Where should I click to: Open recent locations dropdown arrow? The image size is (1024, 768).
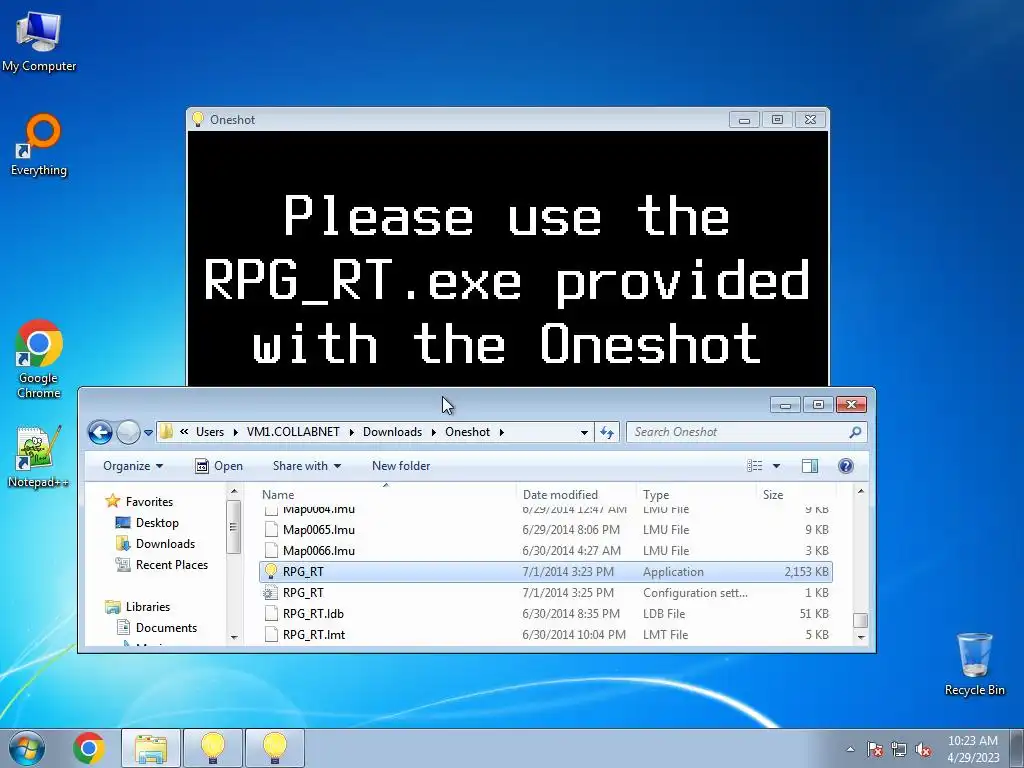click(148, 432)
